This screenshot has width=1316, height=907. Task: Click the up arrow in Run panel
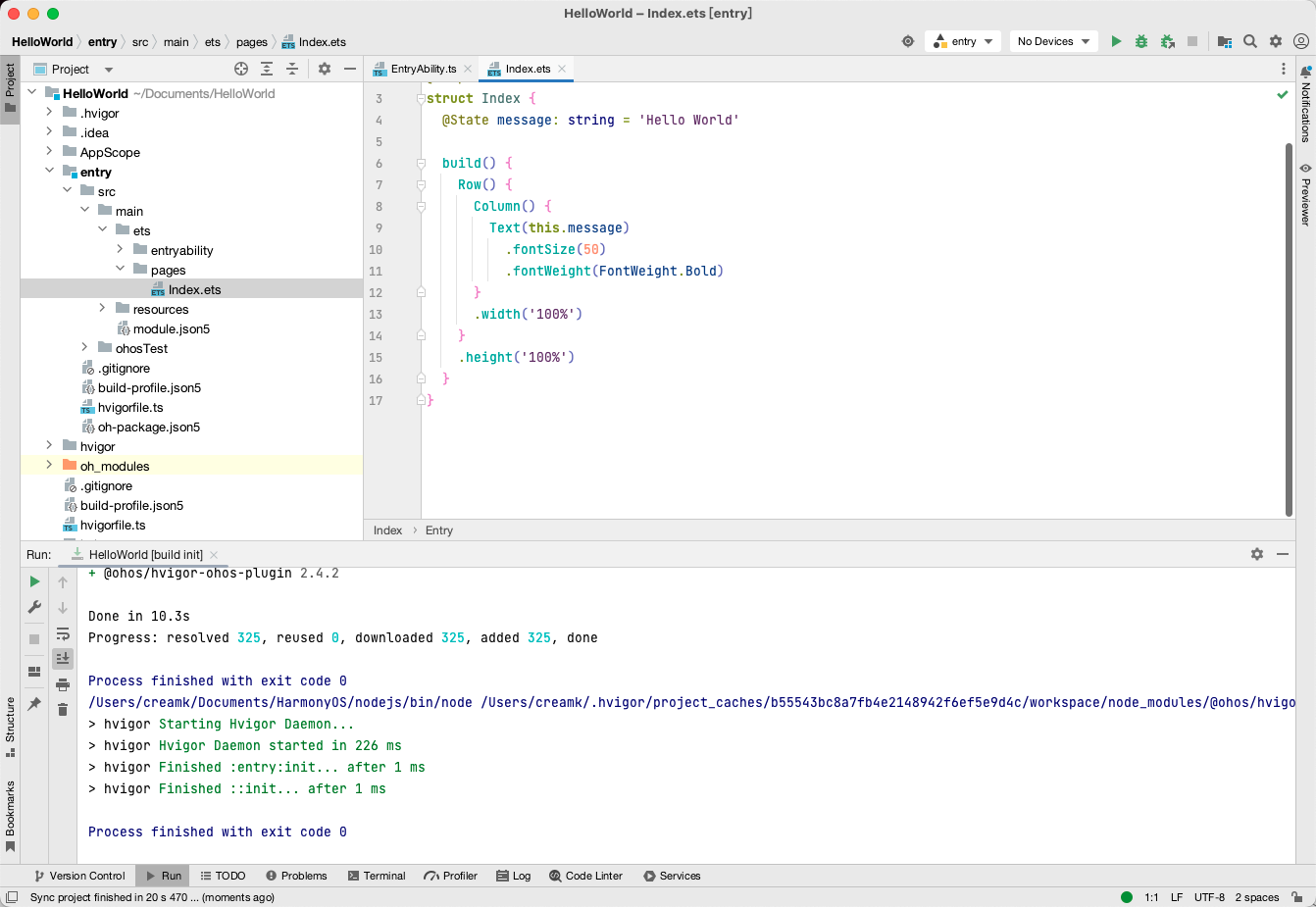[x=63, y=581]
